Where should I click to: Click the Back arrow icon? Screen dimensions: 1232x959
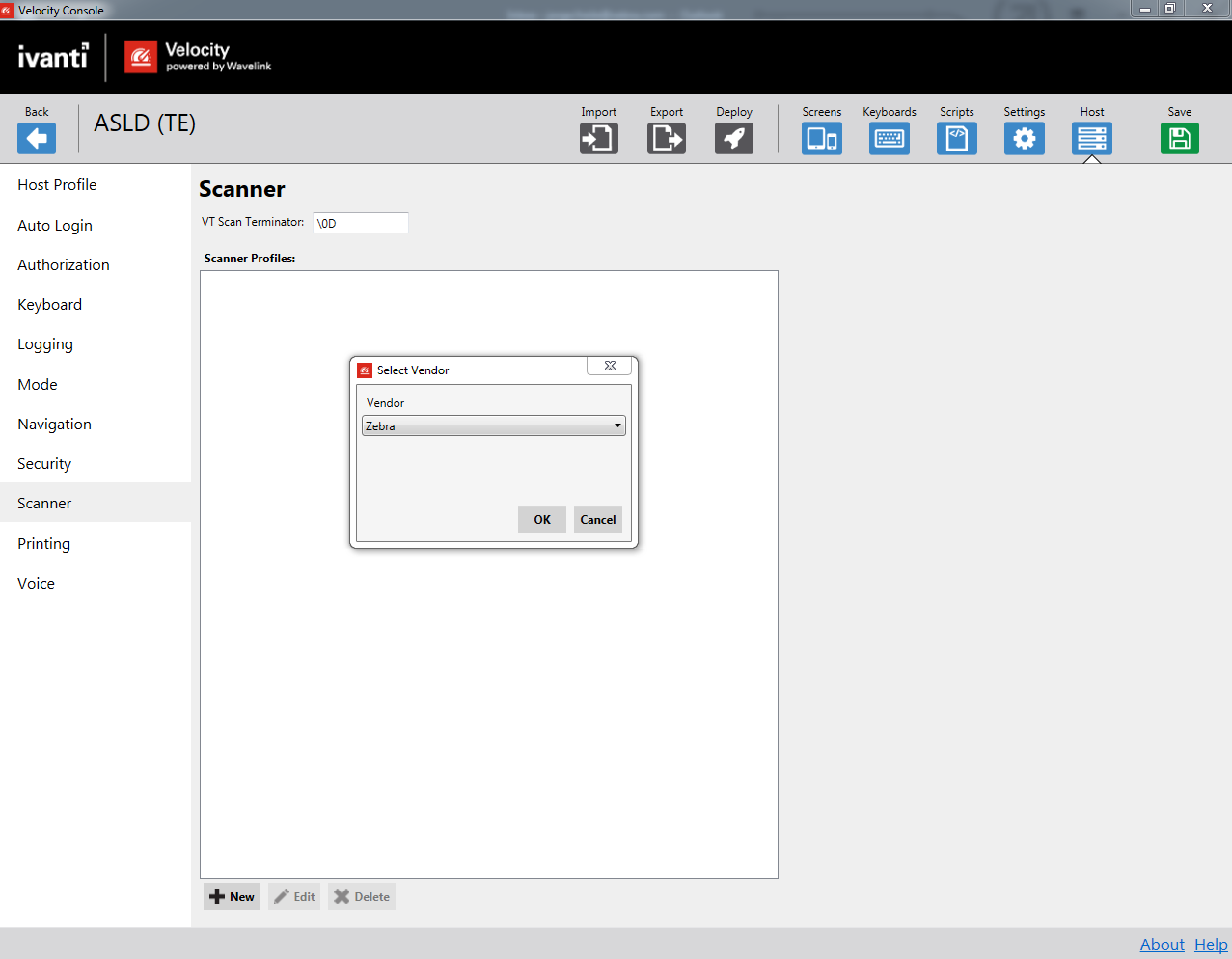pos(37,138)
